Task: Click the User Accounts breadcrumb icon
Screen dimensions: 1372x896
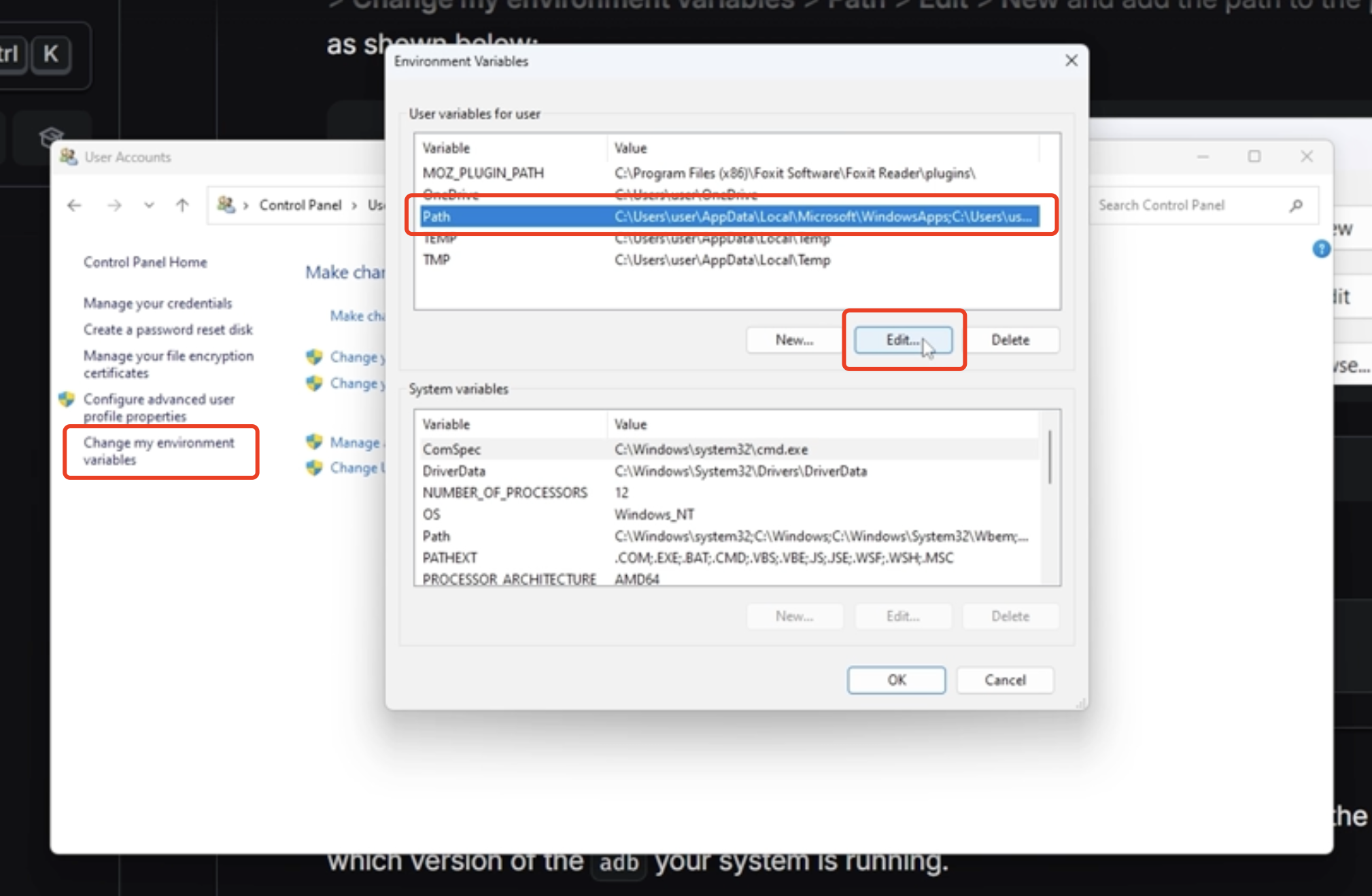Action: [x=226, y=205]
